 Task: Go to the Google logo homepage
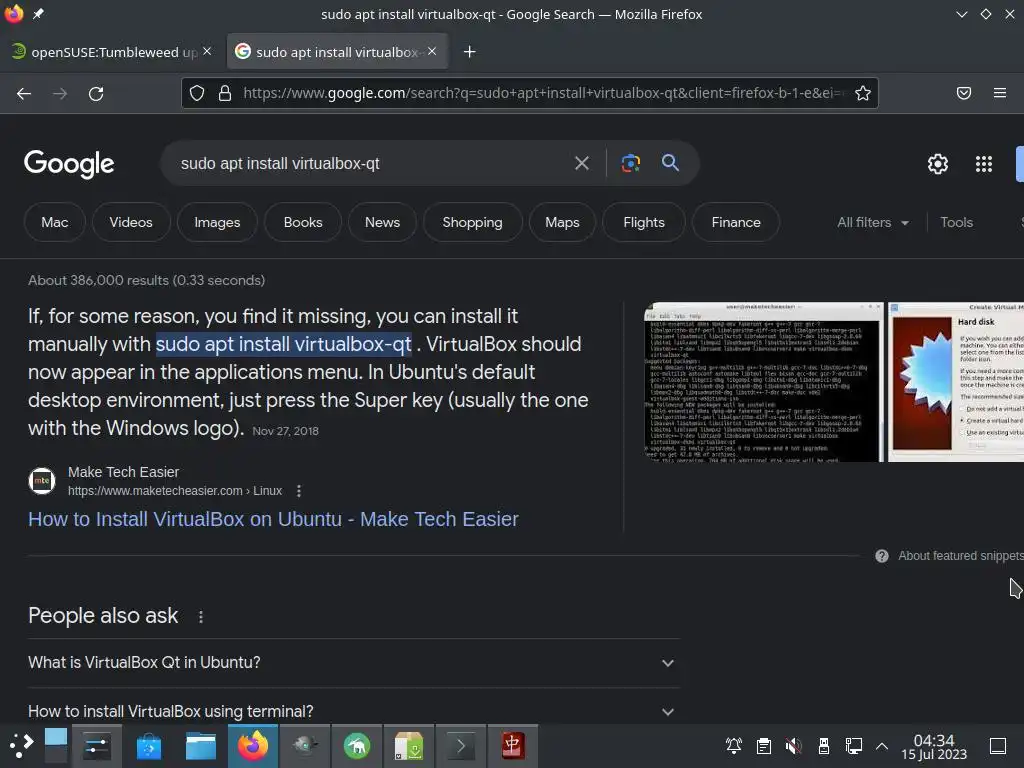pyautogui.click(x=69, y=164)
